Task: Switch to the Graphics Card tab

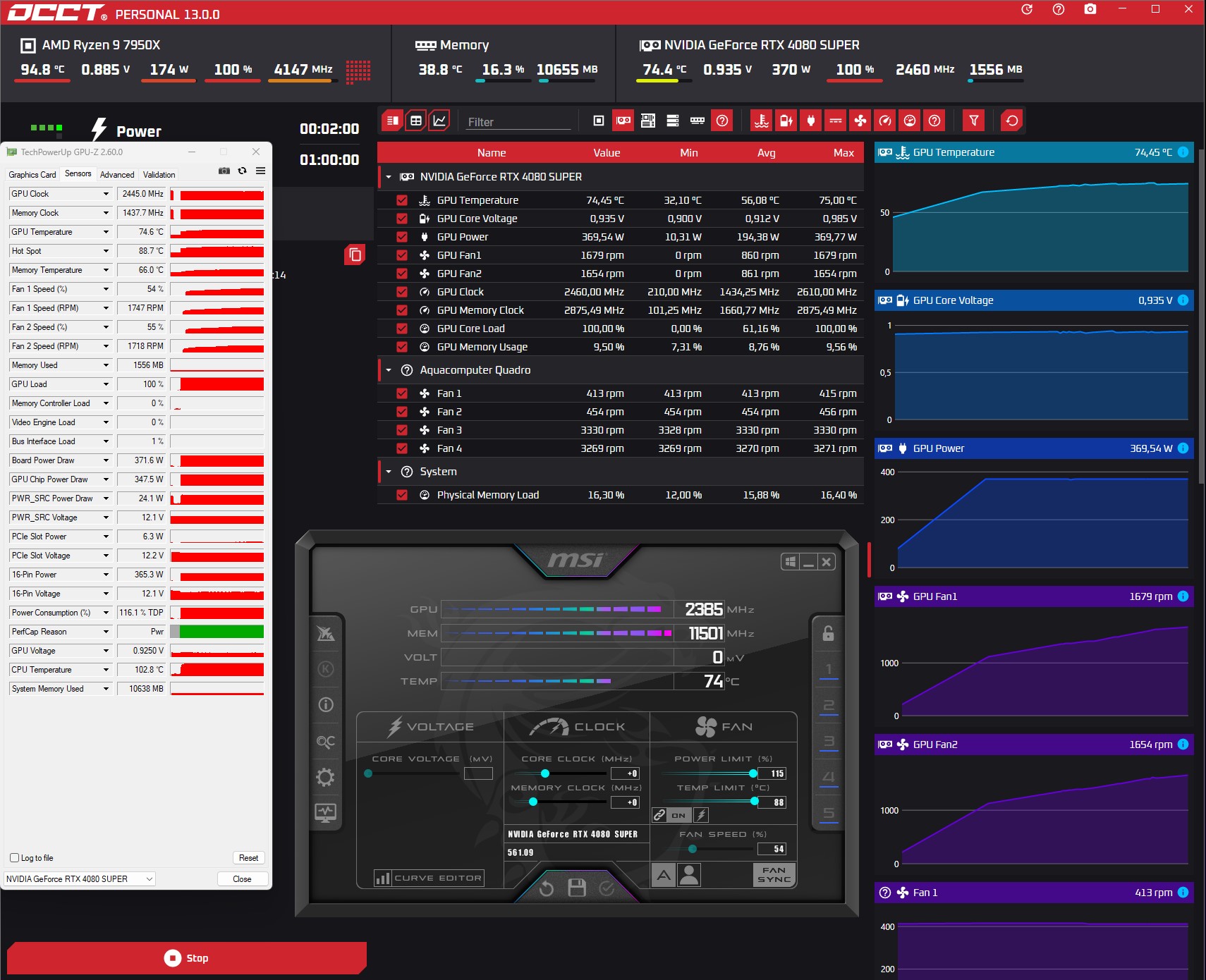Action: (x=32, y=175)
